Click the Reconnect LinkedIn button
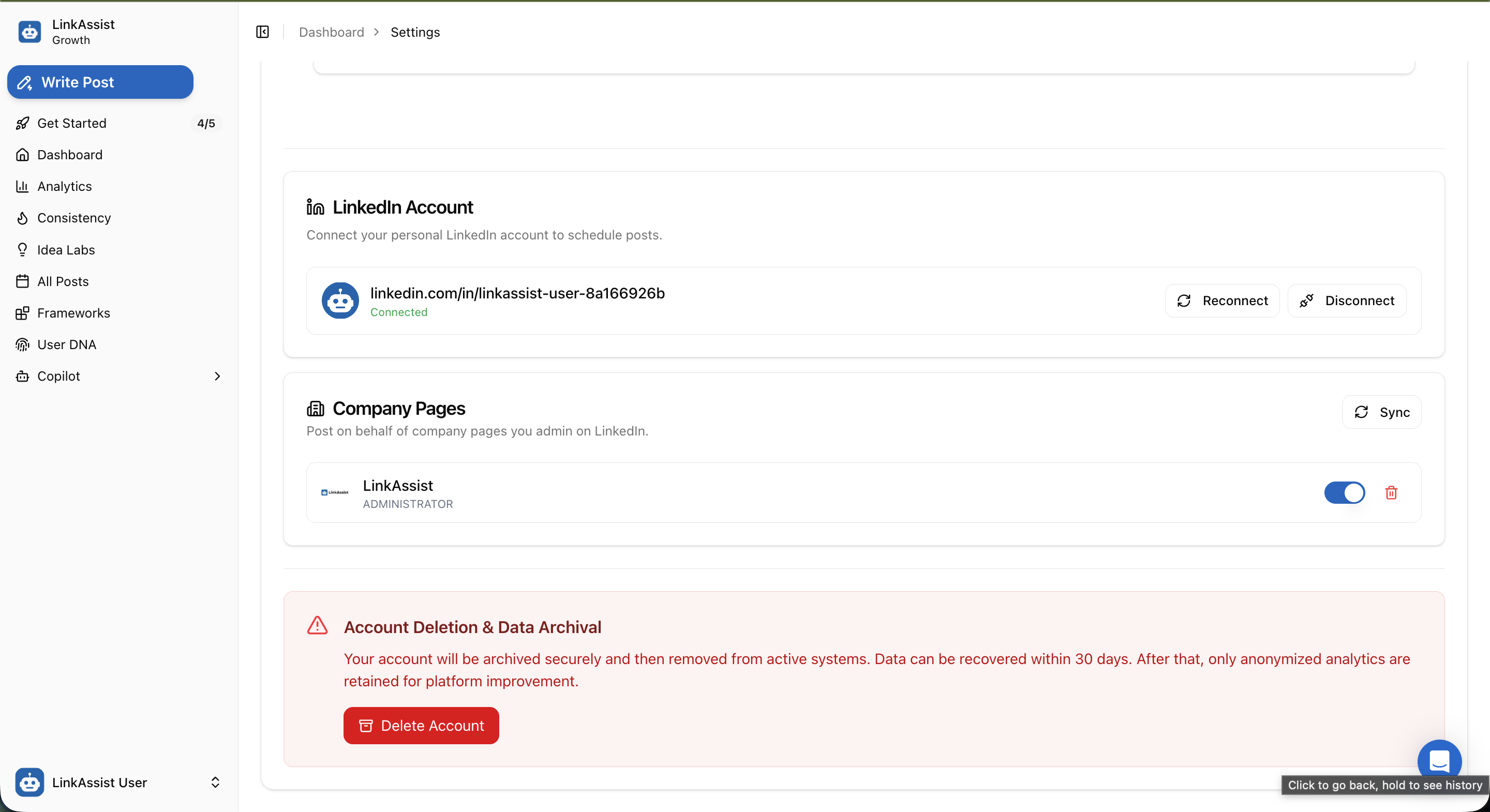Image resolution: width=1490 pixels, height=812 pixels. coord(1221,300)
